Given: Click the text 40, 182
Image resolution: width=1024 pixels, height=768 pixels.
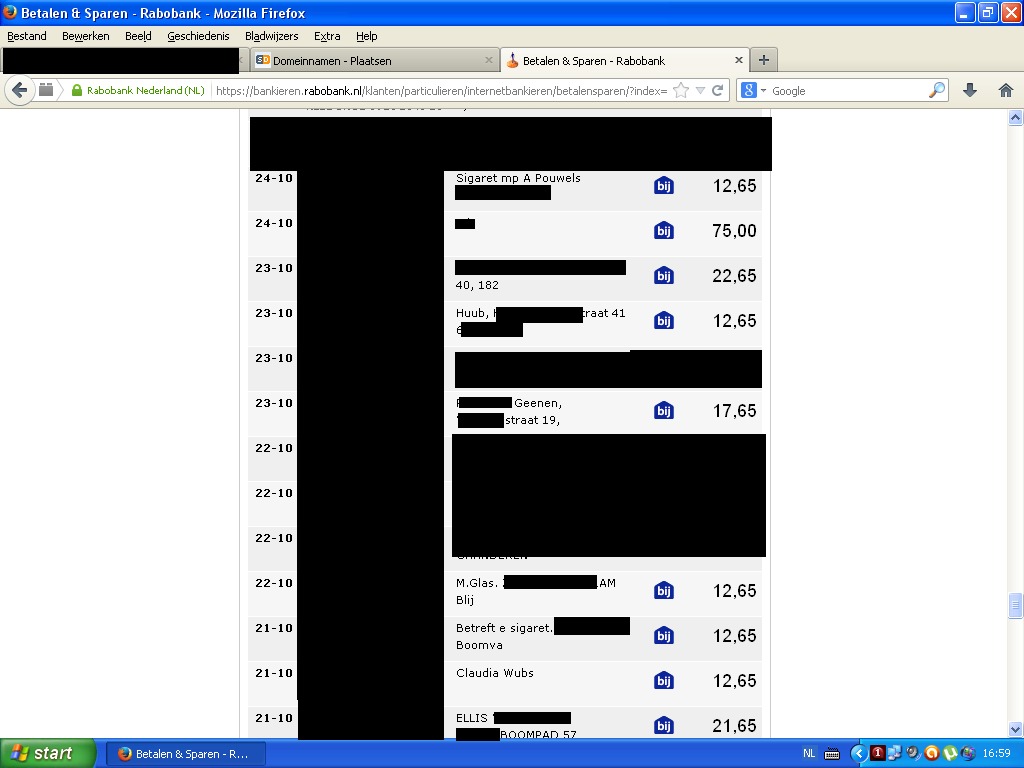Looking at the screenshot, I should 477,285.
